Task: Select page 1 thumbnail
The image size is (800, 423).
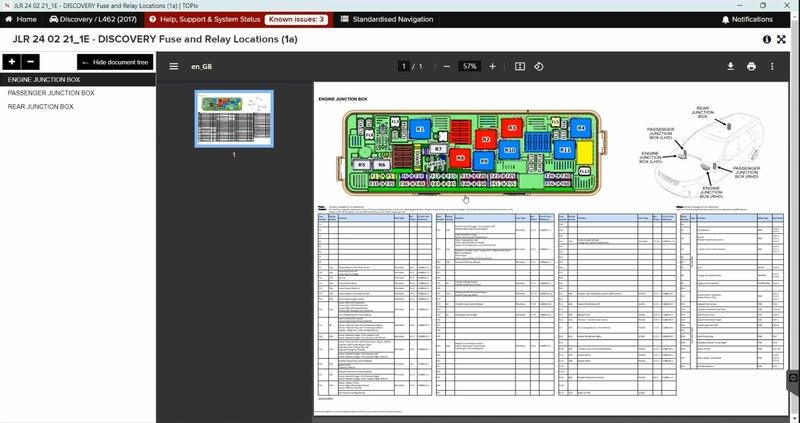Action: click(234, 119)
